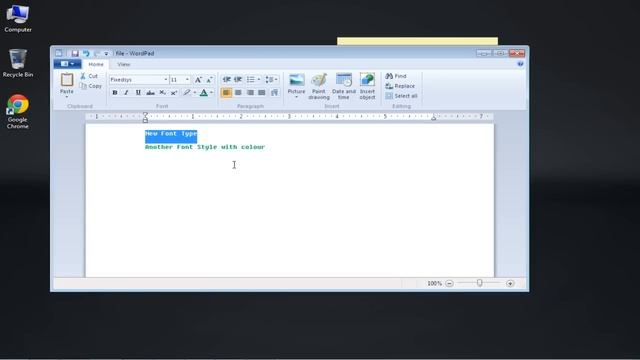This screenshot has width=640, height=360.
Task: Click the zoom slider thumb
Action: [x=480, y=283]
